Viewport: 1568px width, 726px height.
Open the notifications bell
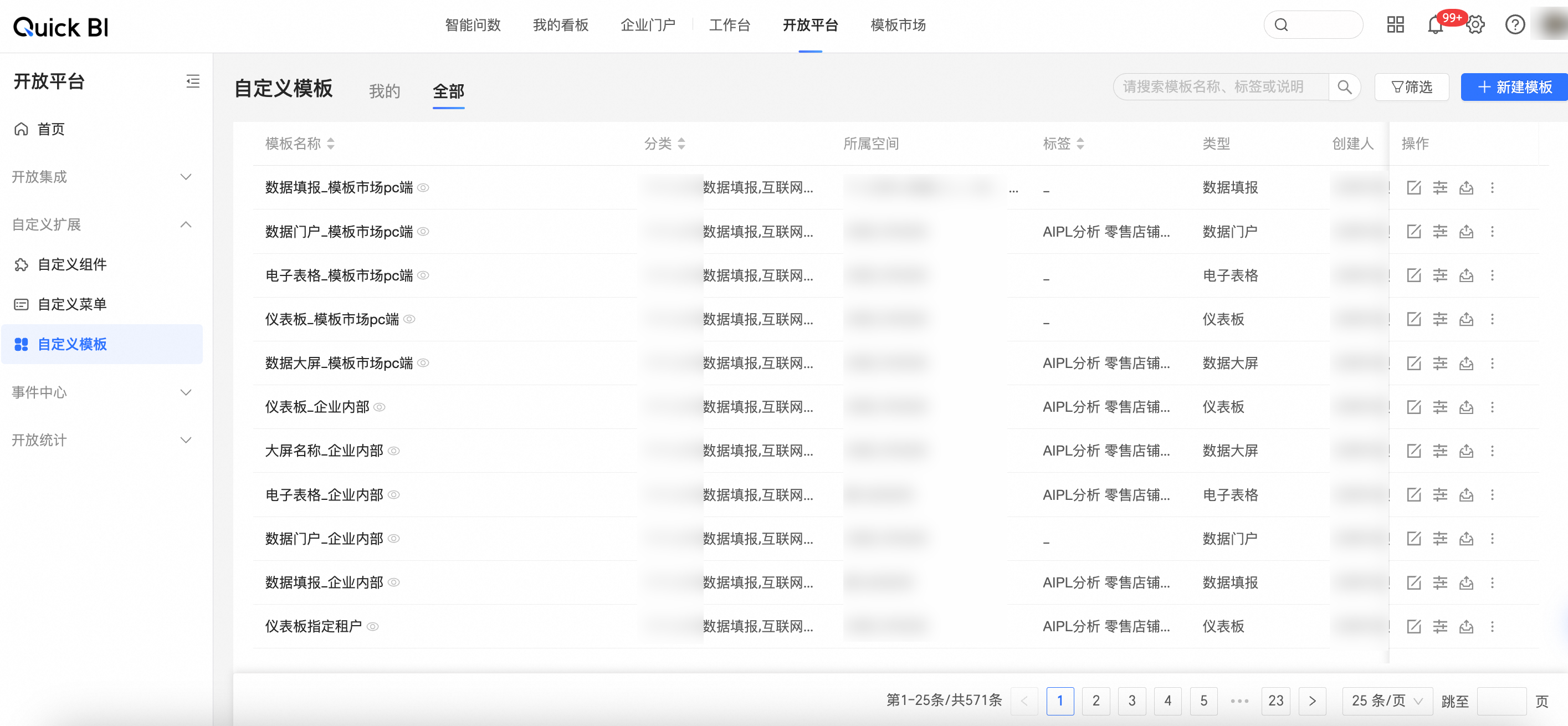click(x=1436, y=25)
